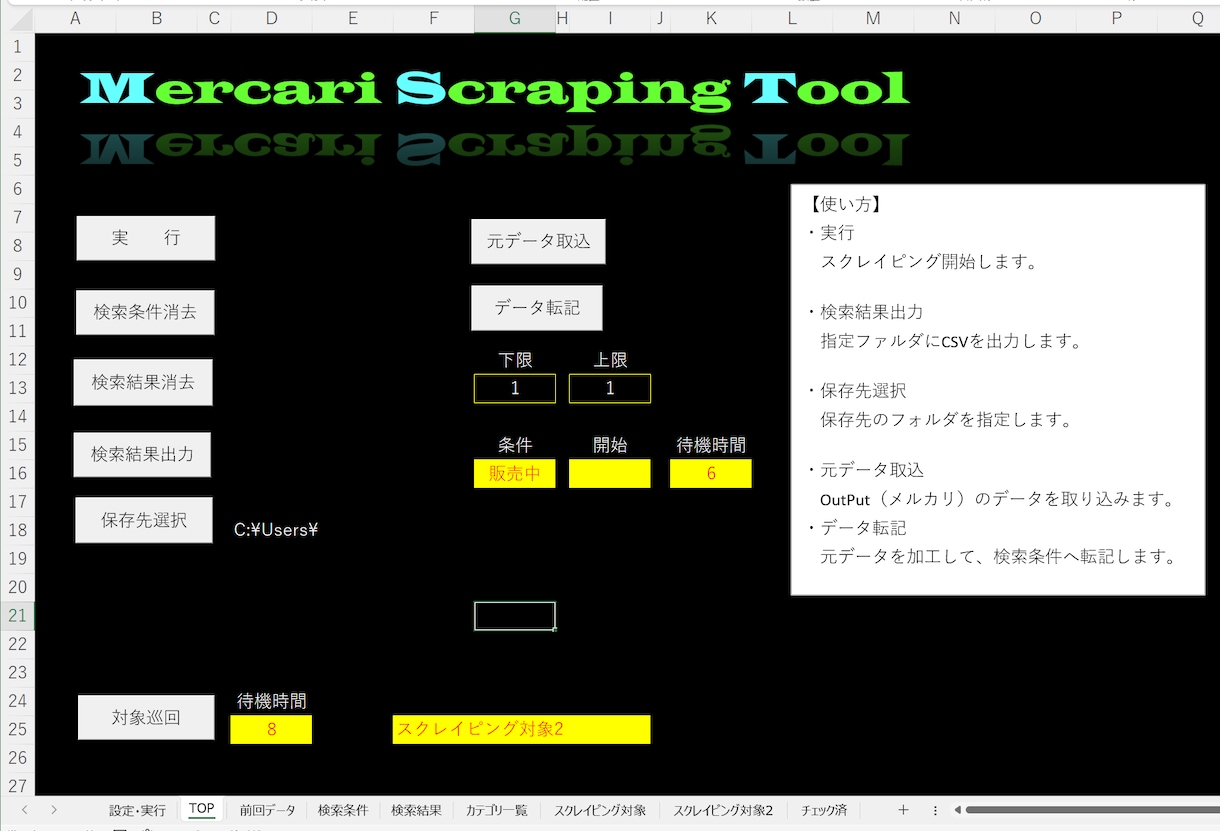Click the 検索結果出力 button
1220x831 pixels.
(x=142, y=454)
